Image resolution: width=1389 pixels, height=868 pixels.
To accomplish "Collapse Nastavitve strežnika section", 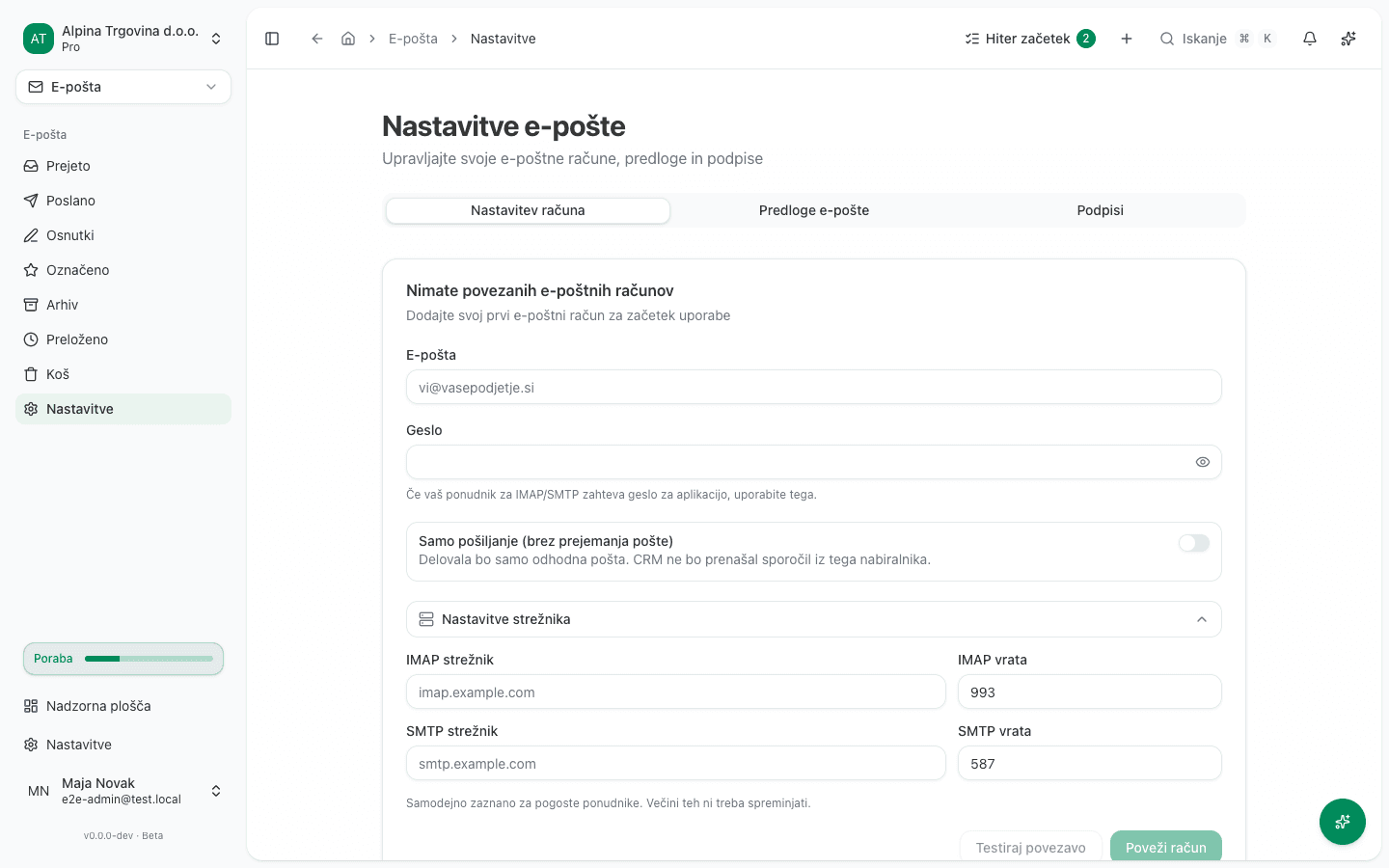I will 814,619.
